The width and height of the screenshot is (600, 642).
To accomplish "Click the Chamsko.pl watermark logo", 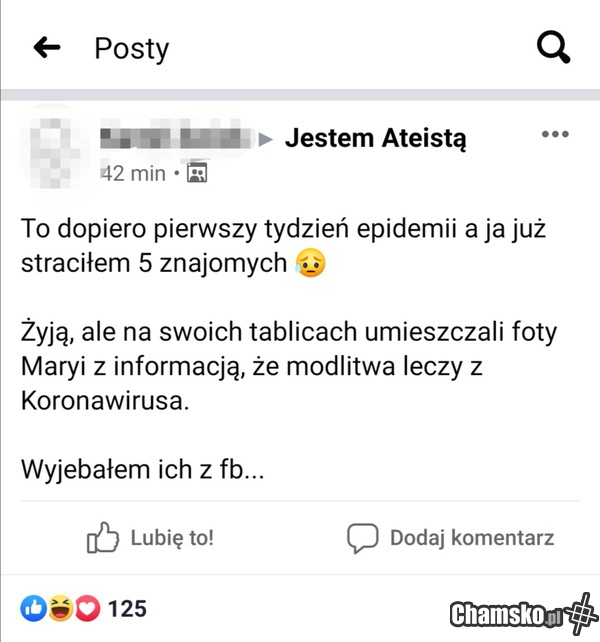I will click(x=524, y=614).
